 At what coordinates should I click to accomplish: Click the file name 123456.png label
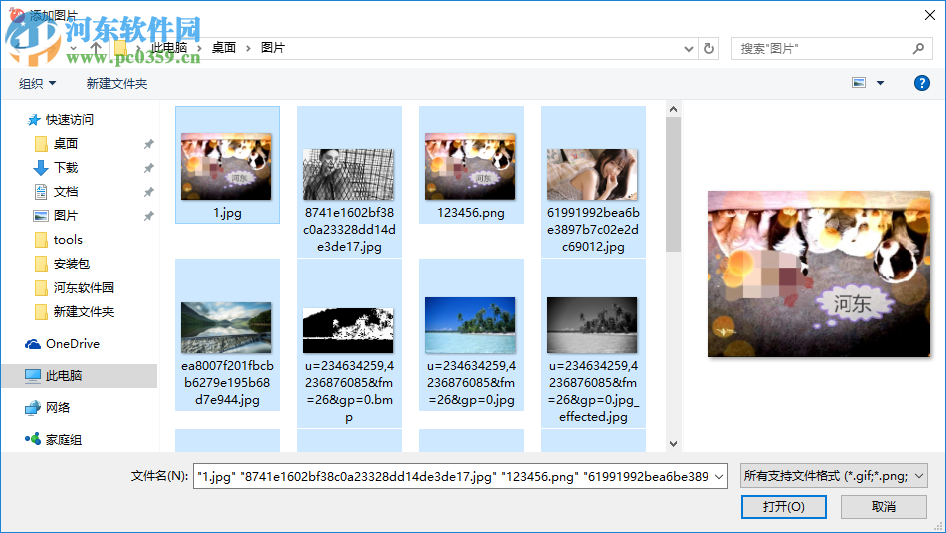[x=471, y=212]
